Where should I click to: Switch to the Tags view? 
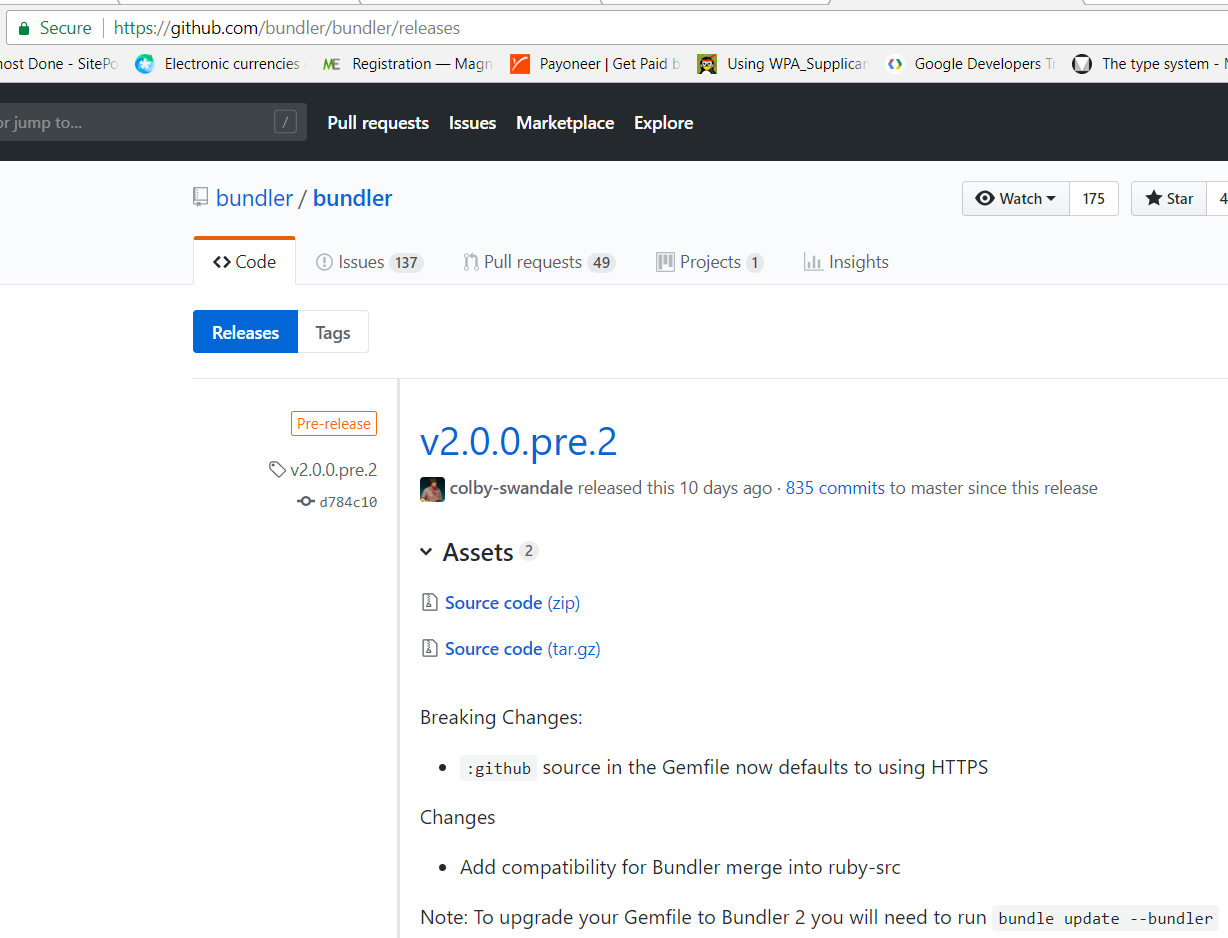click(333, 331)
